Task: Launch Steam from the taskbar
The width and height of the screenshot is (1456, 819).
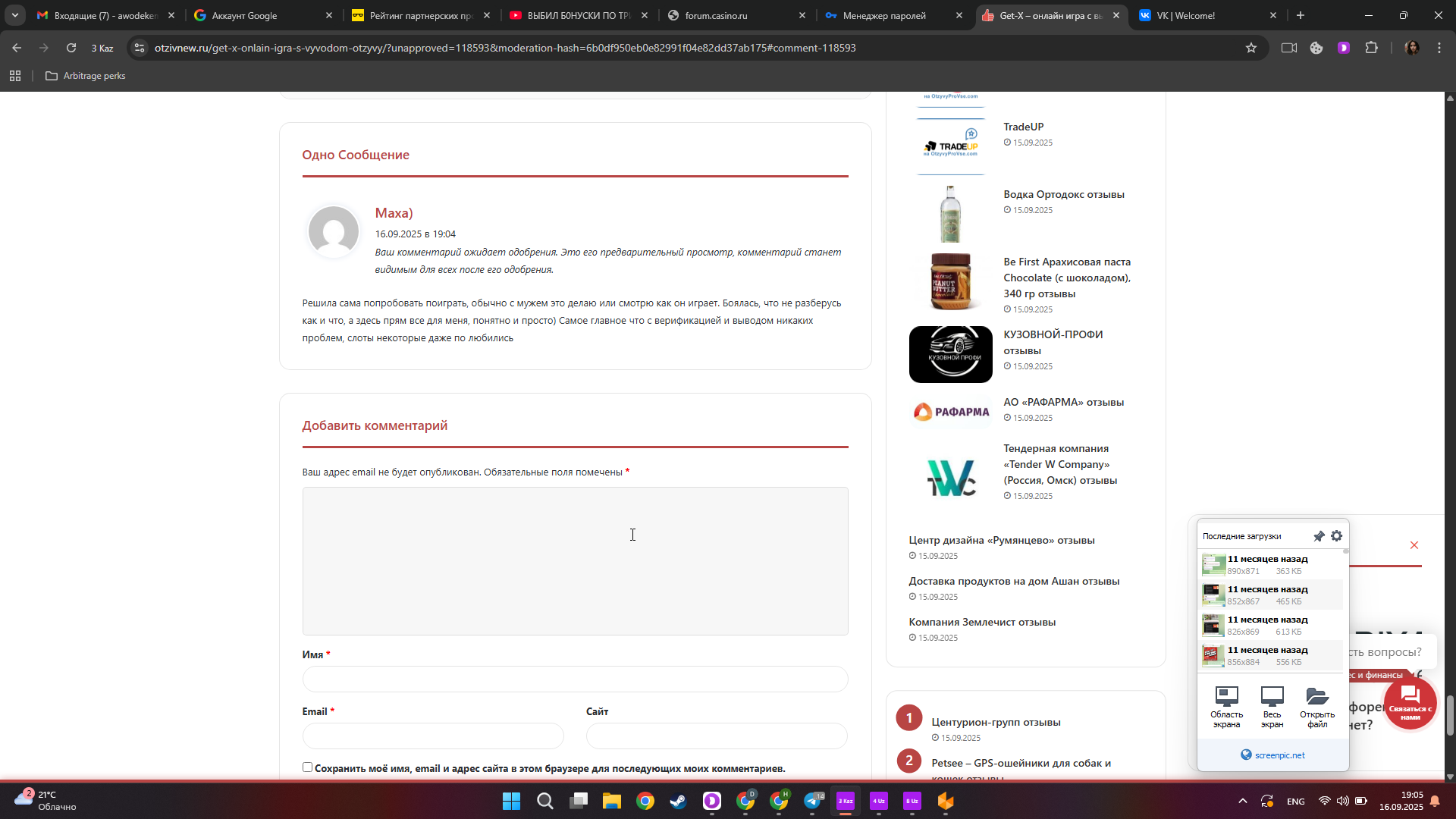Action: (679, 801)
